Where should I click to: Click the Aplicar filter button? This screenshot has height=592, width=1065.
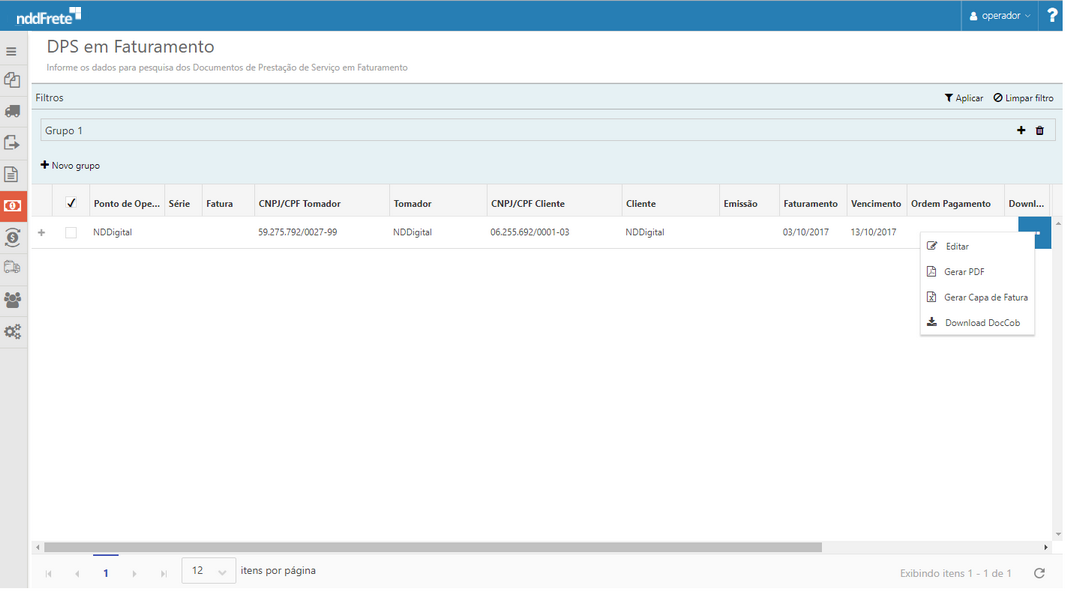pyautogui.click(x=964, y=98)
